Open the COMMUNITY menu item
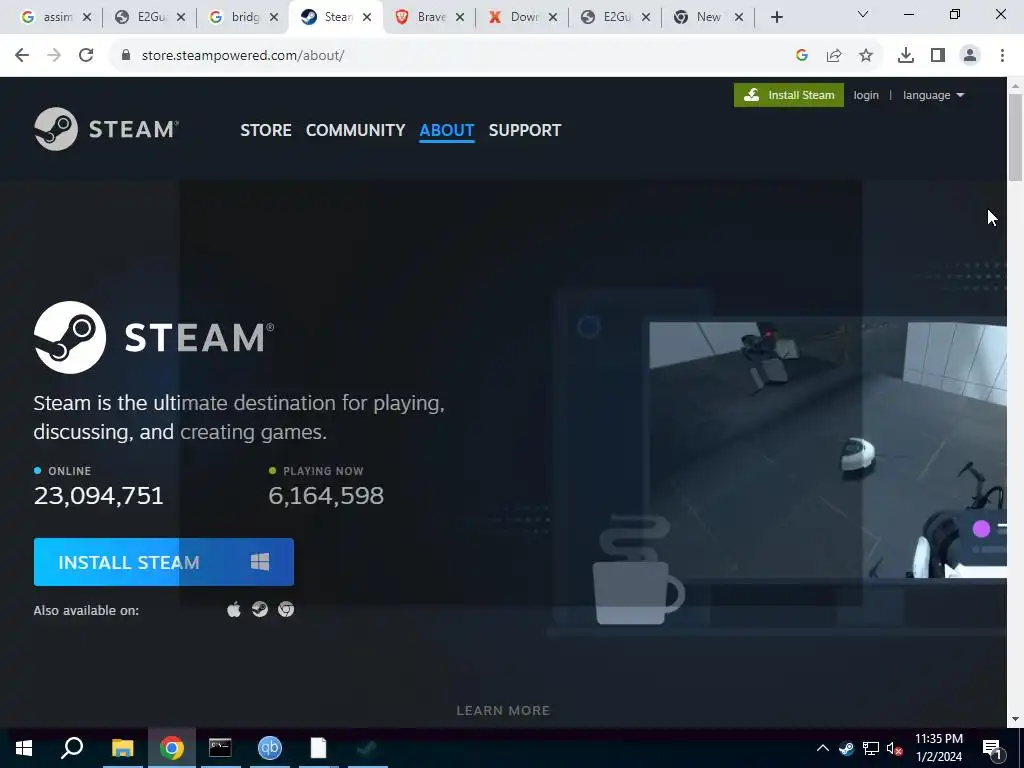Screen dimensions: 1024x768 (355, 130)
